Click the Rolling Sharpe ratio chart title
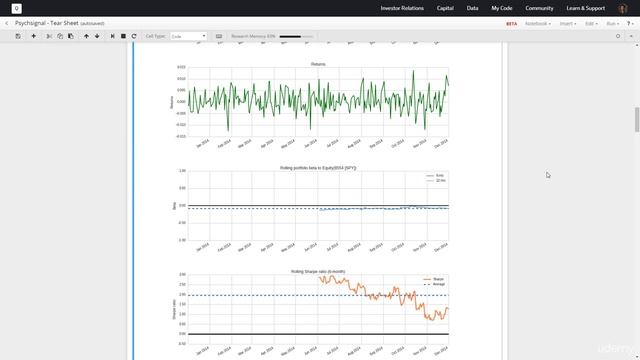Screen dimensions: 640x360 point(318,271)
